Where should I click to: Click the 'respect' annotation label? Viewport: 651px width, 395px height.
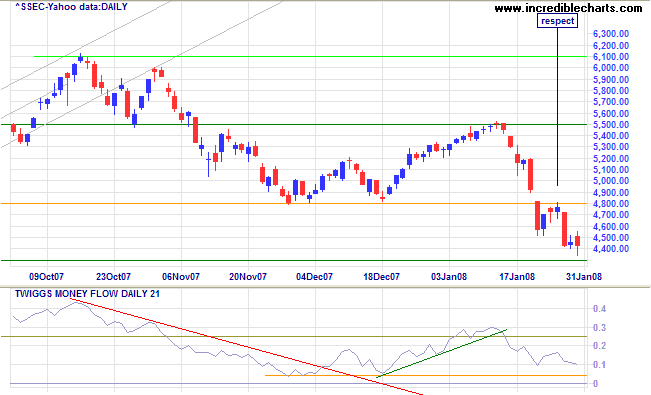tap(557, 21)
